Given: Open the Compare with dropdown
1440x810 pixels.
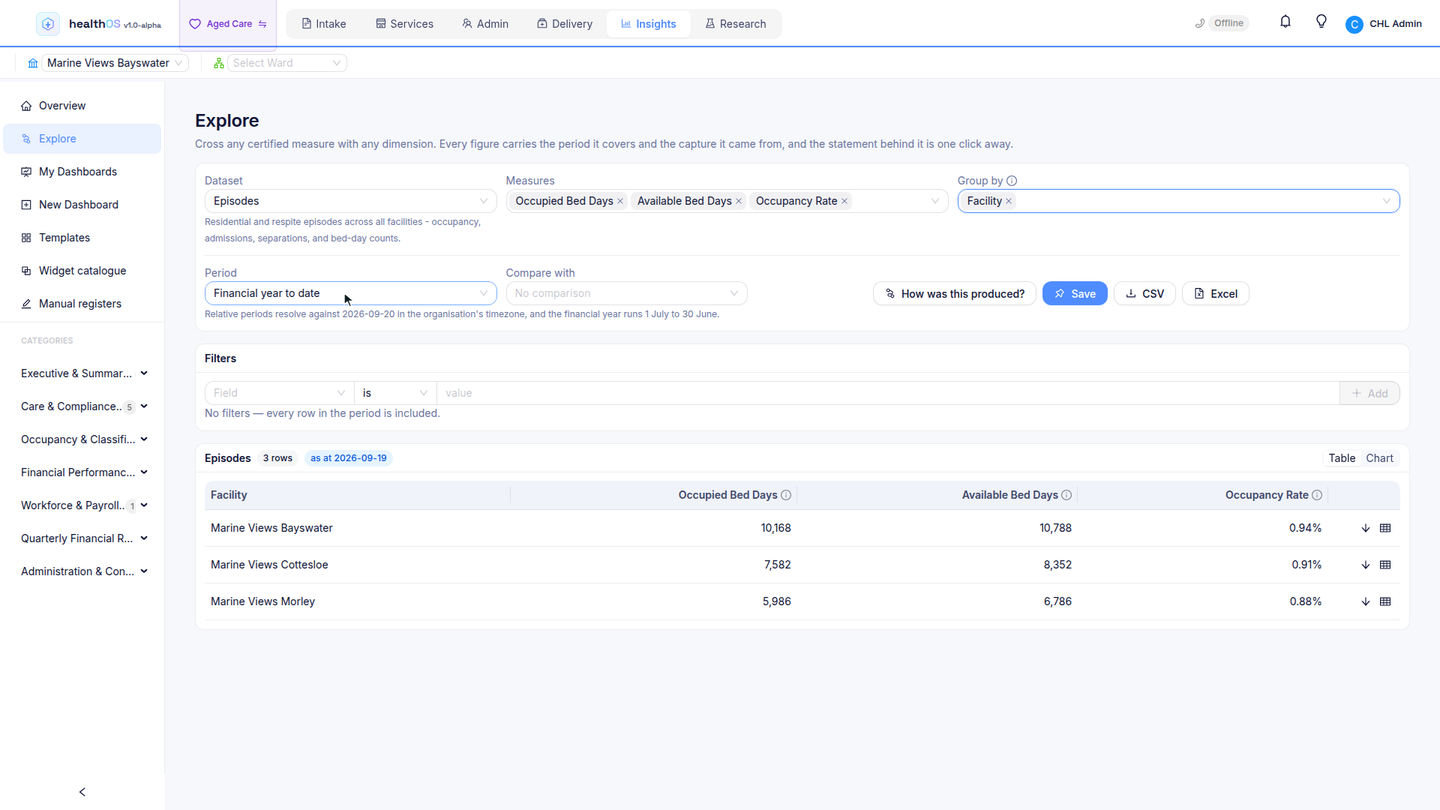Looking at the screenshot, I should pos(626,293).
